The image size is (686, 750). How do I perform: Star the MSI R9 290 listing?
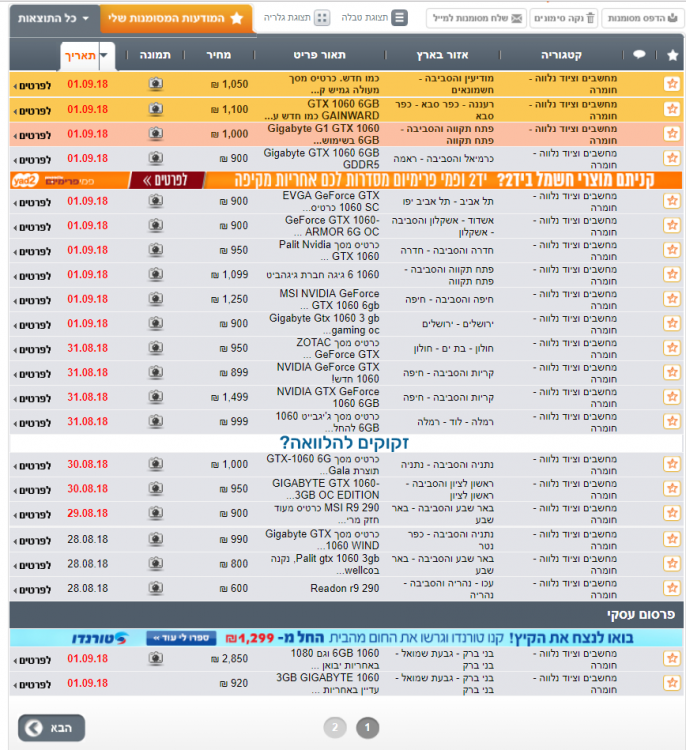tap(672, 513)
